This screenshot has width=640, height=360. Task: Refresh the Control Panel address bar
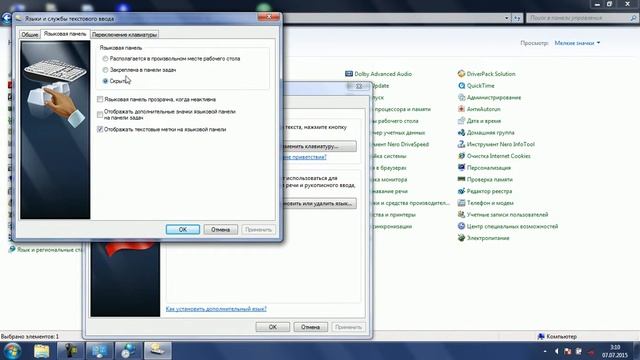517,18
